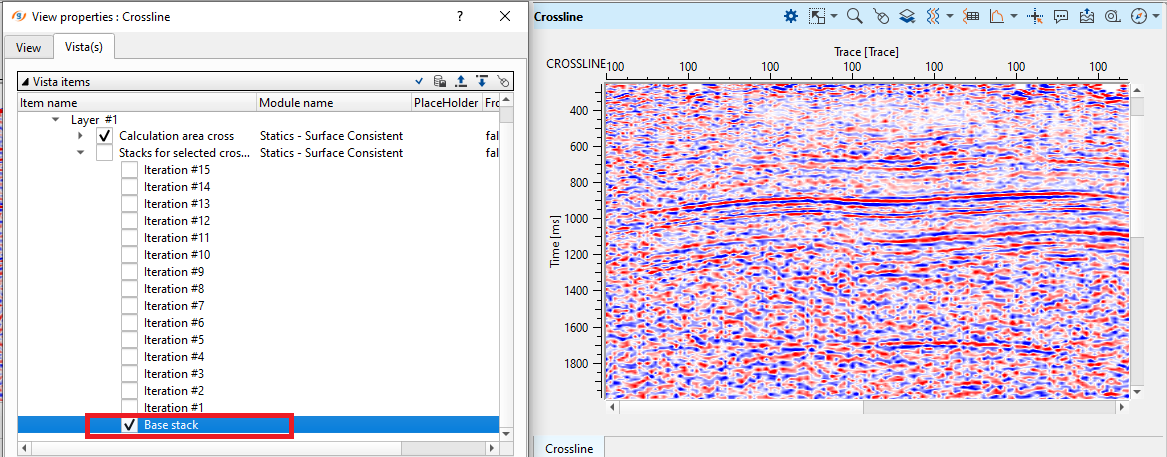Click the tape measure tool icon
Image resolution: width=1167 pixels, height=457 pixels.
pos(1112,16)
